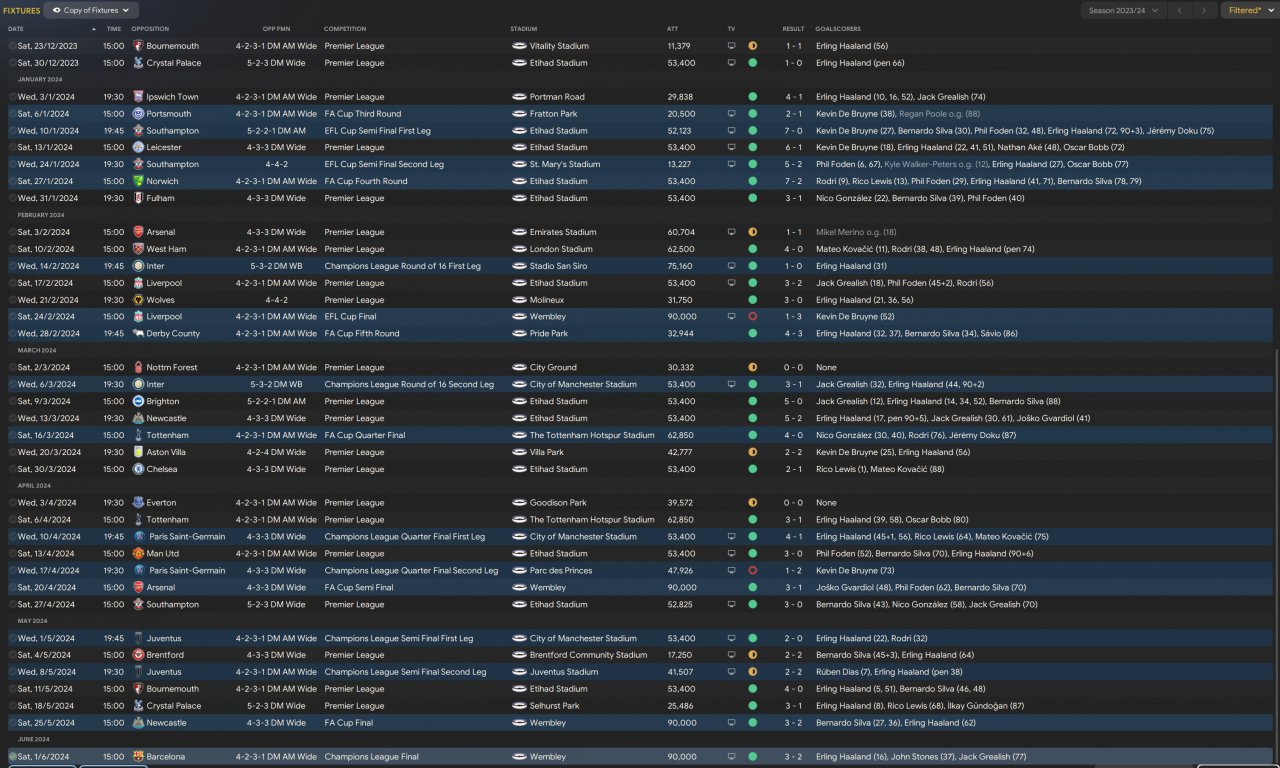Go to the previous season with the left arrow
1280x768 pixels.
(1179, 10)
